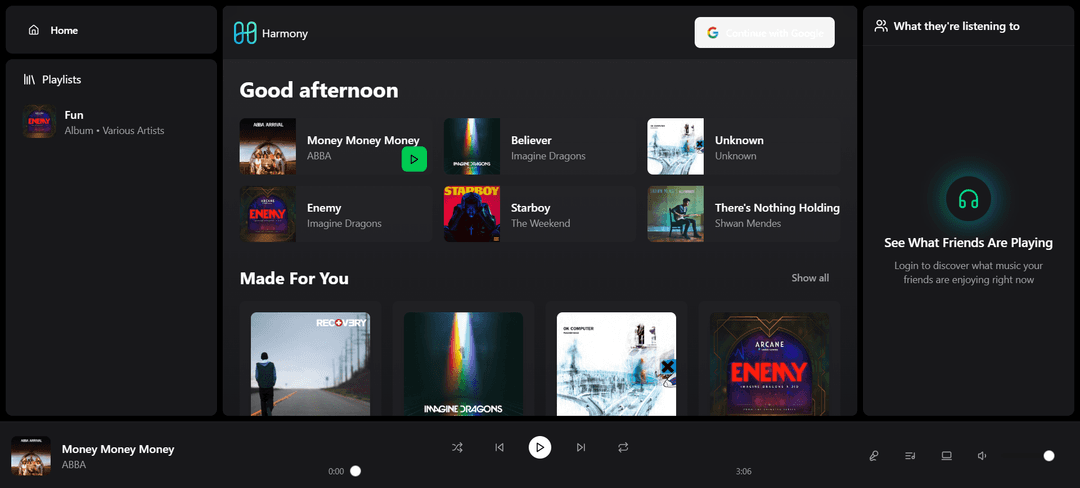The image size is (1080, 488).
Task: Toggle shuffle playback
Action: [x=457, y=447]
